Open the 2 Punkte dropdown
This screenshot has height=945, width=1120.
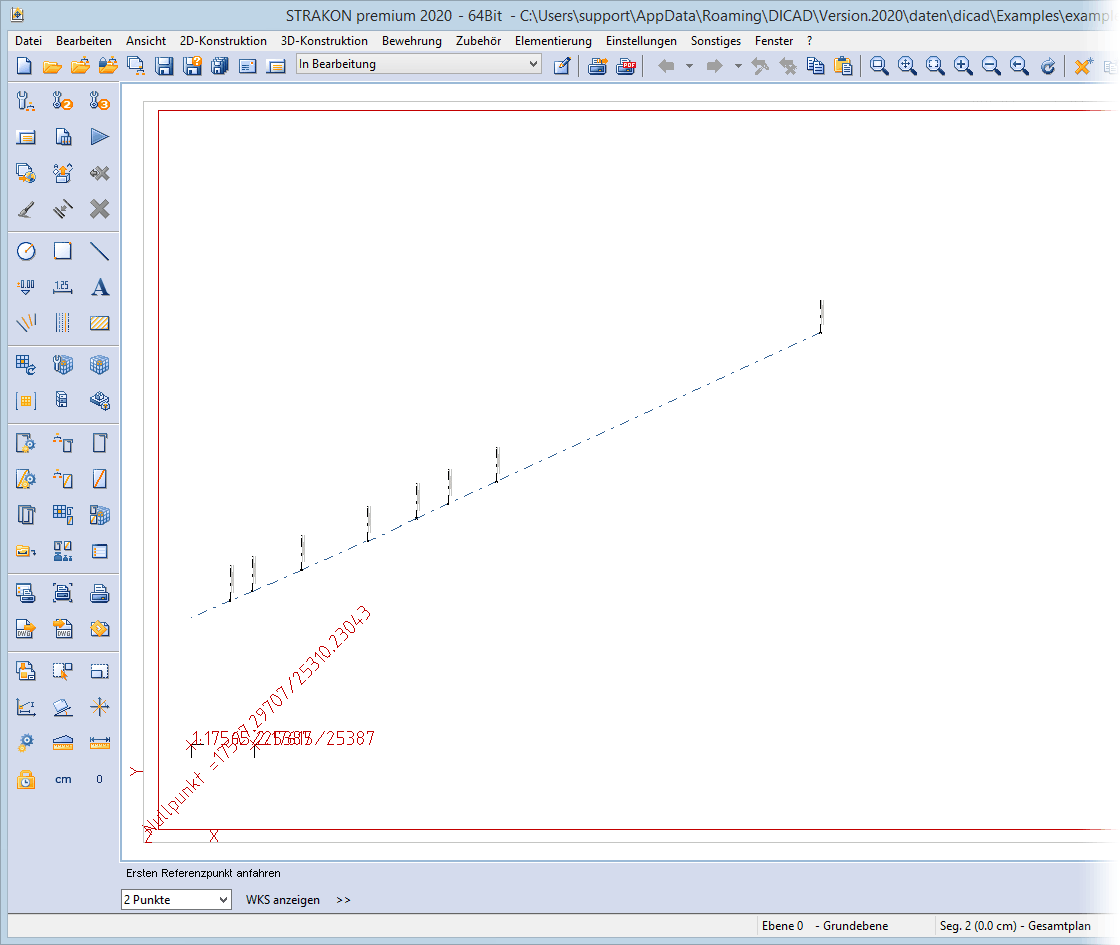(176, 899)
